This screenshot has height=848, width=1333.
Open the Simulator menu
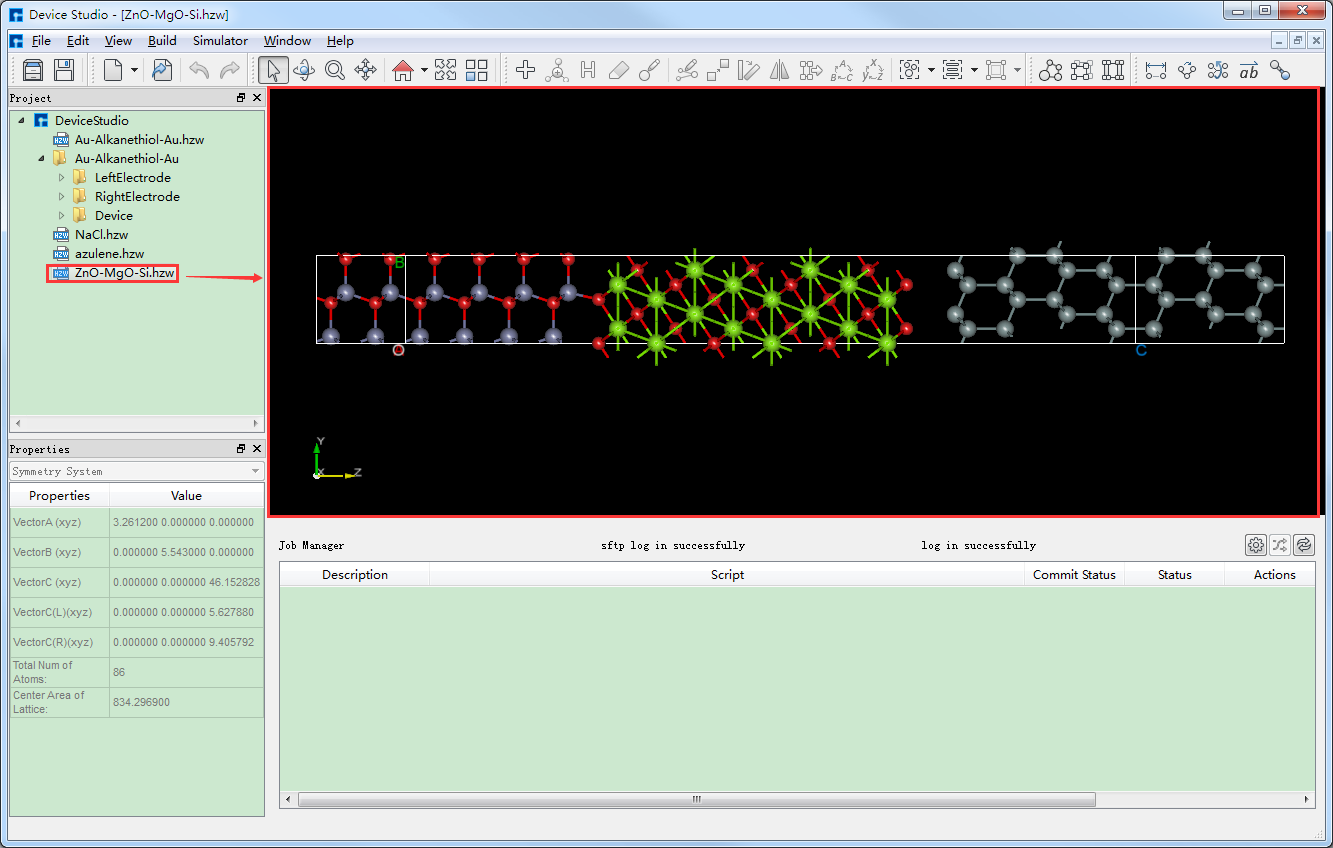220,41
